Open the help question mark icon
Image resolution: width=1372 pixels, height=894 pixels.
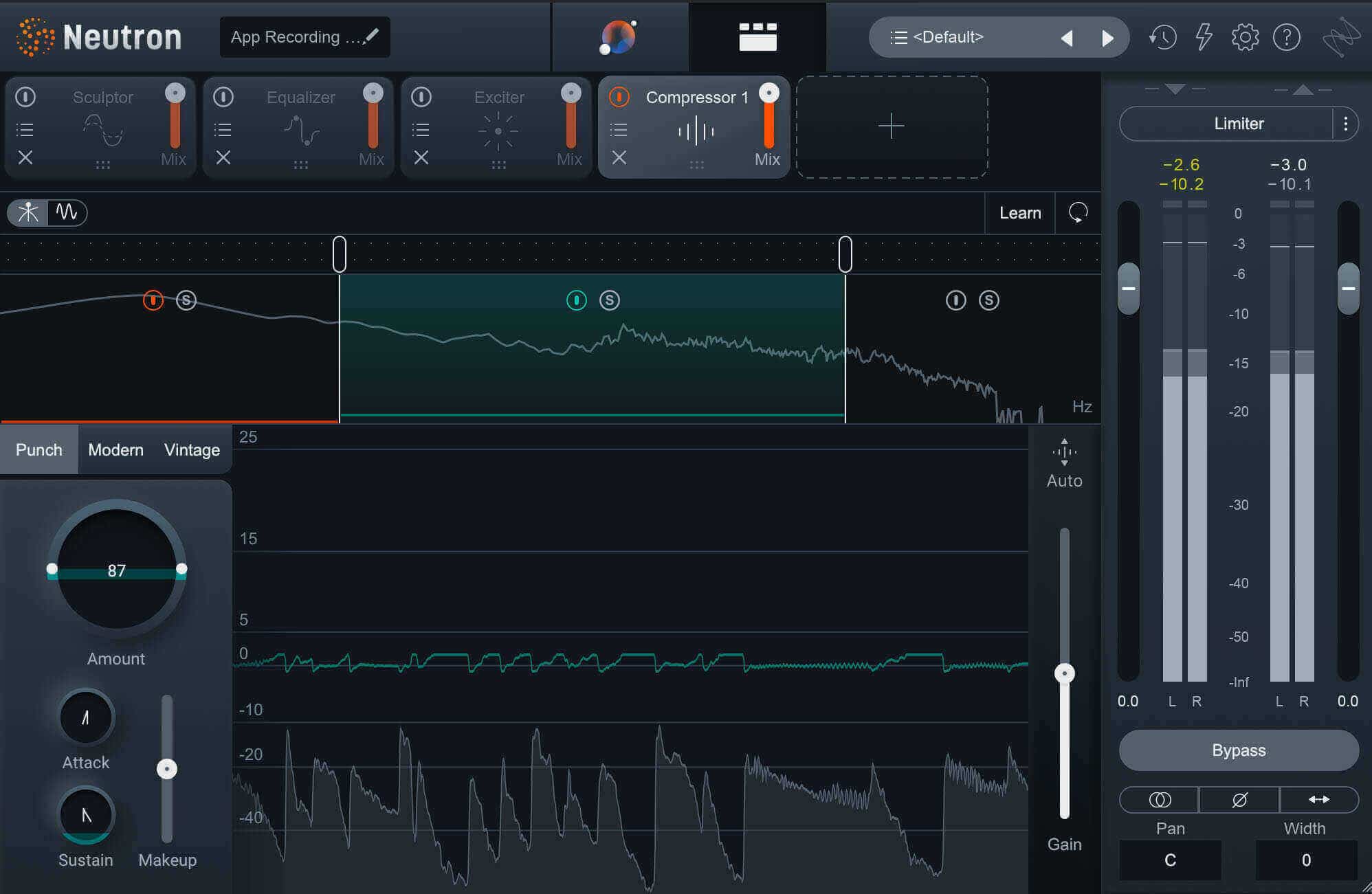(1286, 37)
